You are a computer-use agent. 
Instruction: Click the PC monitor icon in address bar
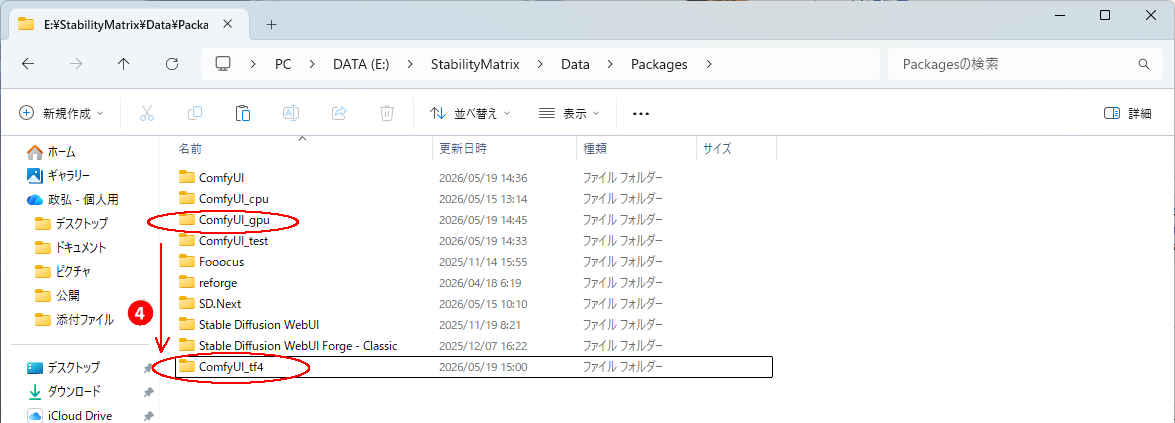[x=223, y=64]
